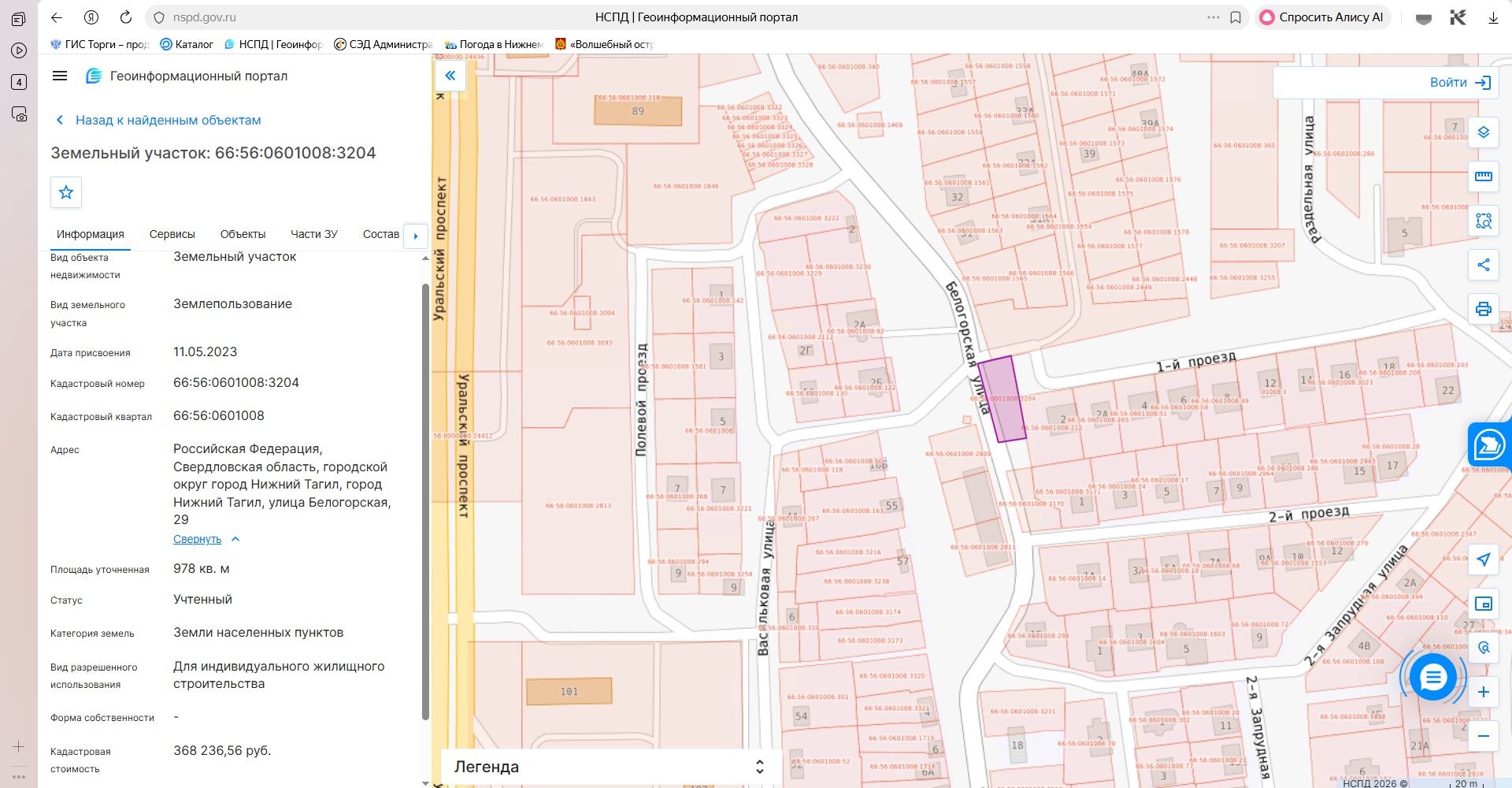
Task: Locate me with the navigation arrow icon
Action: 1484,559
